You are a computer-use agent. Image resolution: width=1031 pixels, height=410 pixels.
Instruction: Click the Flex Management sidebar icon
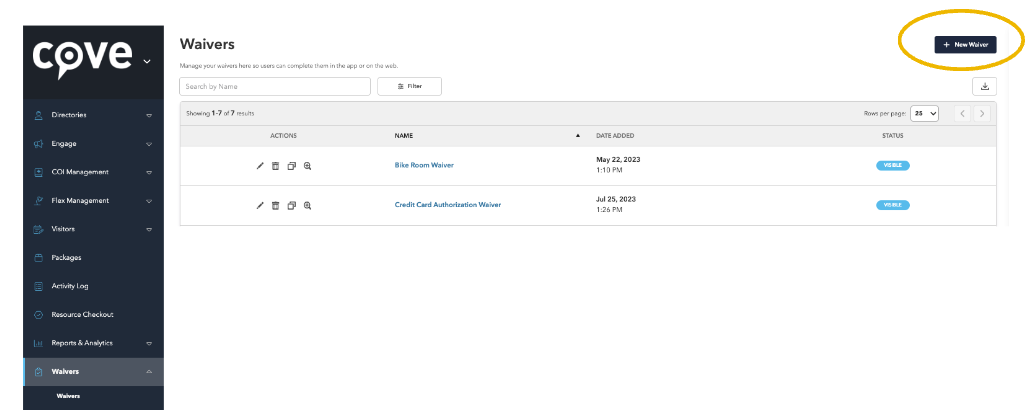[38, 200]
